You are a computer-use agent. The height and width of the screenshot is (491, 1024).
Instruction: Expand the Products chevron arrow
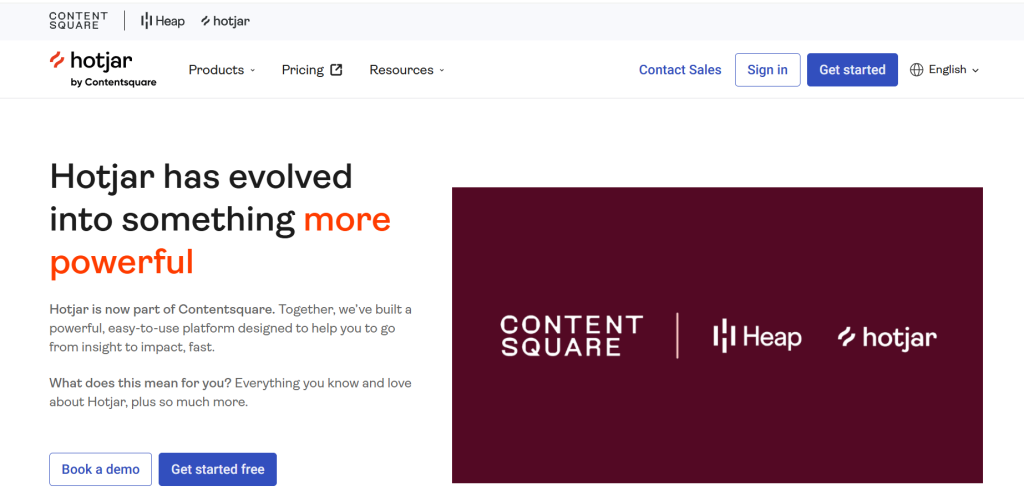click(252, 70)
